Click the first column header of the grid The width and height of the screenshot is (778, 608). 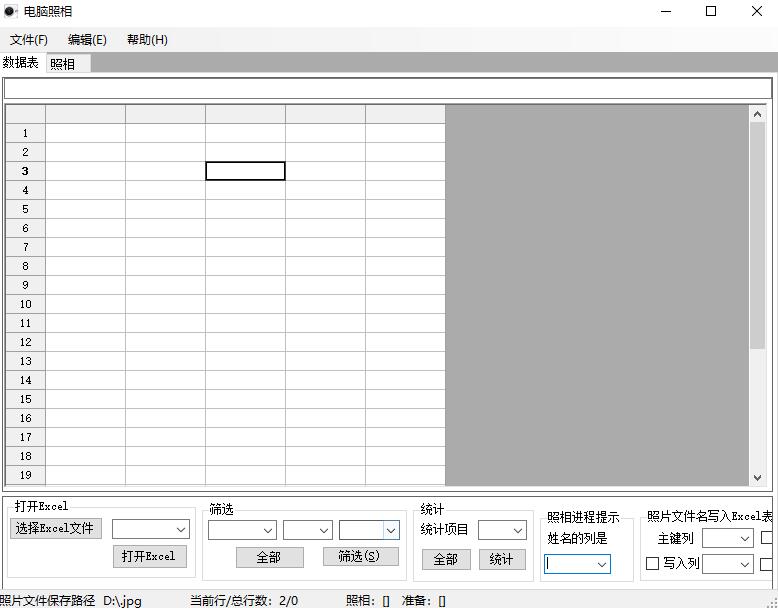(85, 114)
